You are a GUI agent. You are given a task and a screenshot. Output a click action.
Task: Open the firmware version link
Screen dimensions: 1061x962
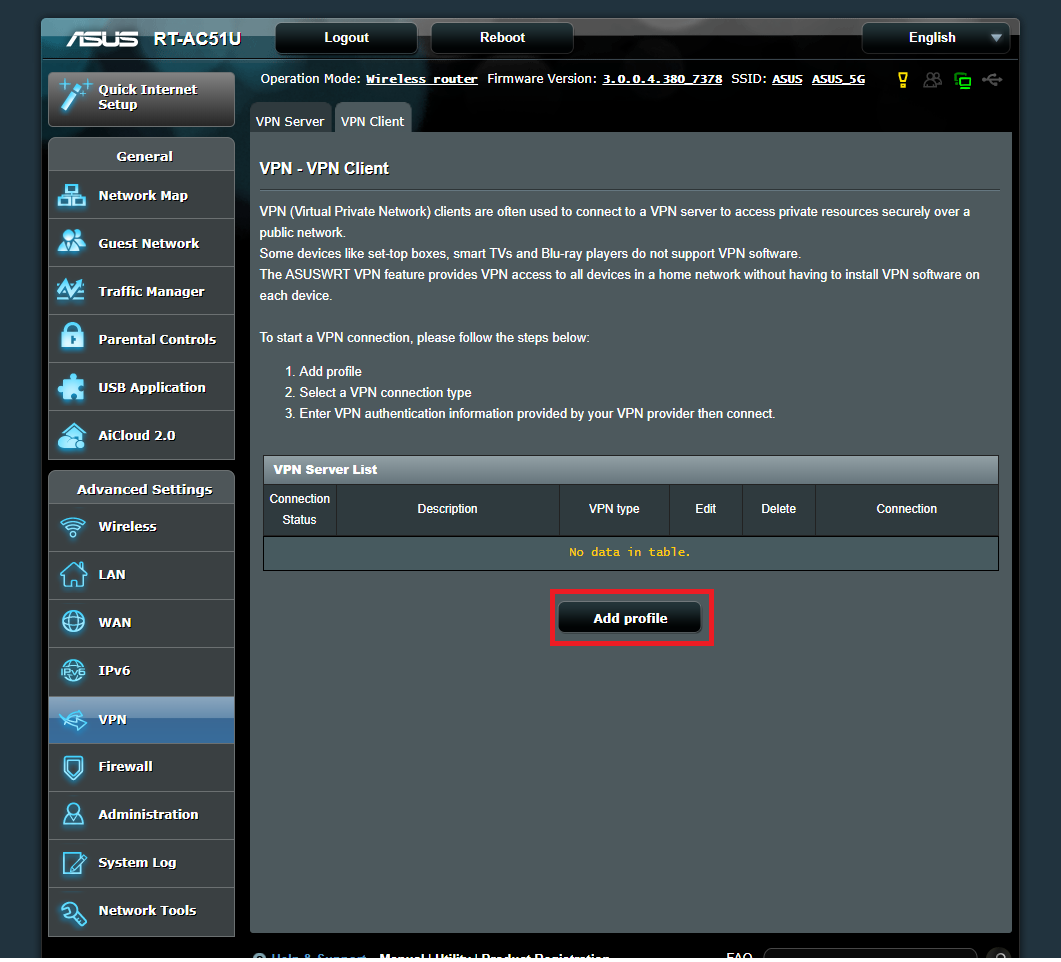click(x=662, y=79)
